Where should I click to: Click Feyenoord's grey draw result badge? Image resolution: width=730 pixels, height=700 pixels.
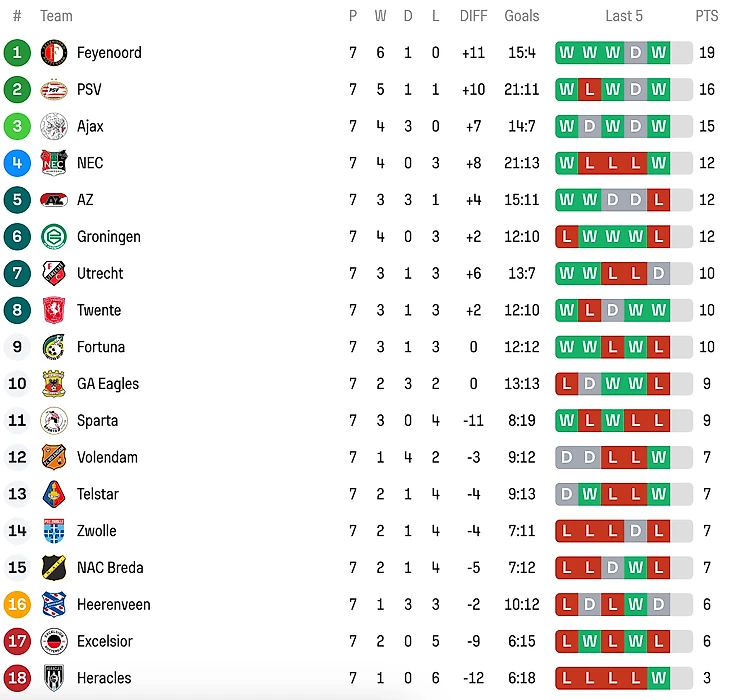coord(635,53)
